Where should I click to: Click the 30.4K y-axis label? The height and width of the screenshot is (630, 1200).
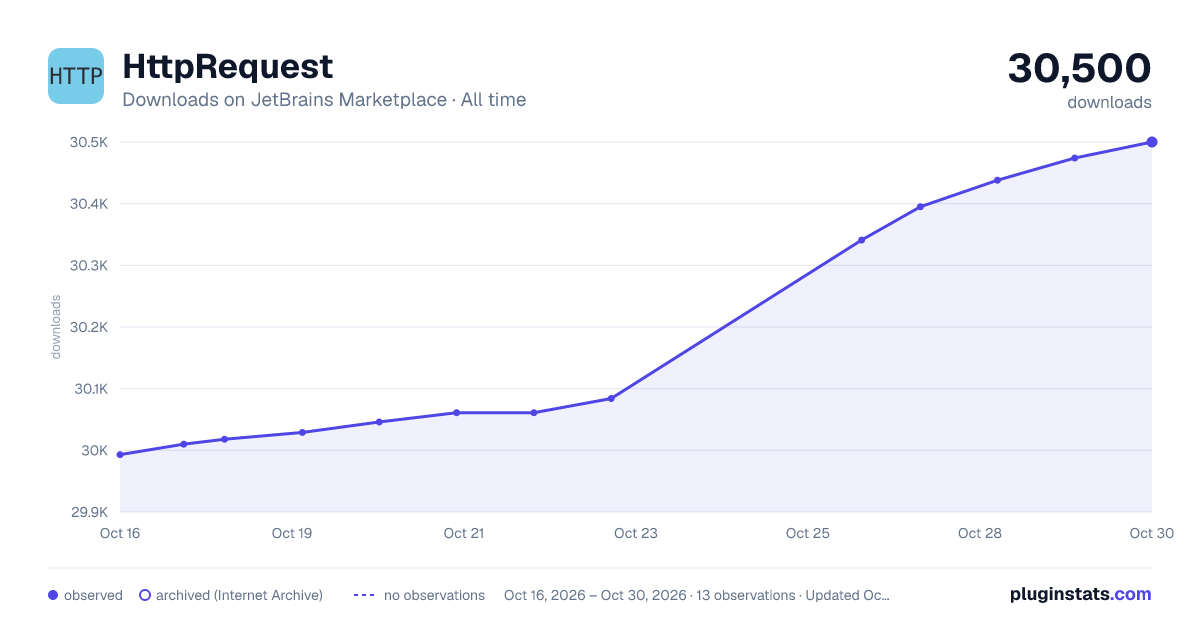89,204
